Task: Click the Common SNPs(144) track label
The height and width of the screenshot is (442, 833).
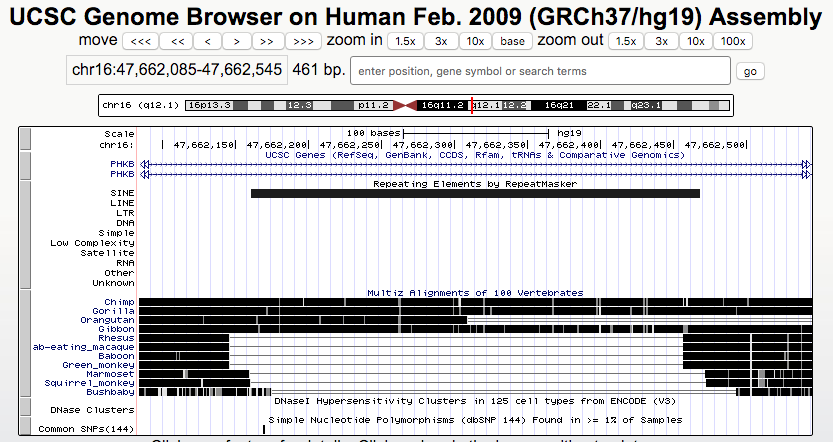Action: tap(85, 429)
